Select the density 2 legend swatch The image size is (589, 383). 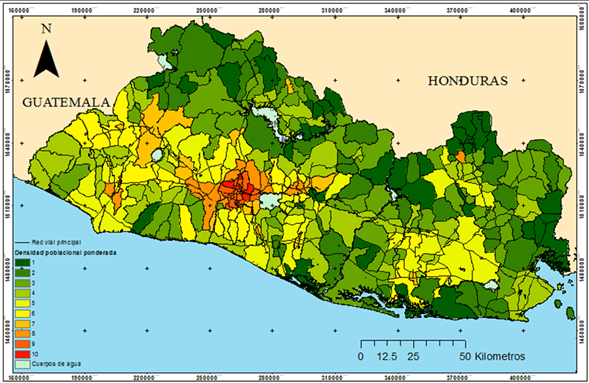point(22,273)
